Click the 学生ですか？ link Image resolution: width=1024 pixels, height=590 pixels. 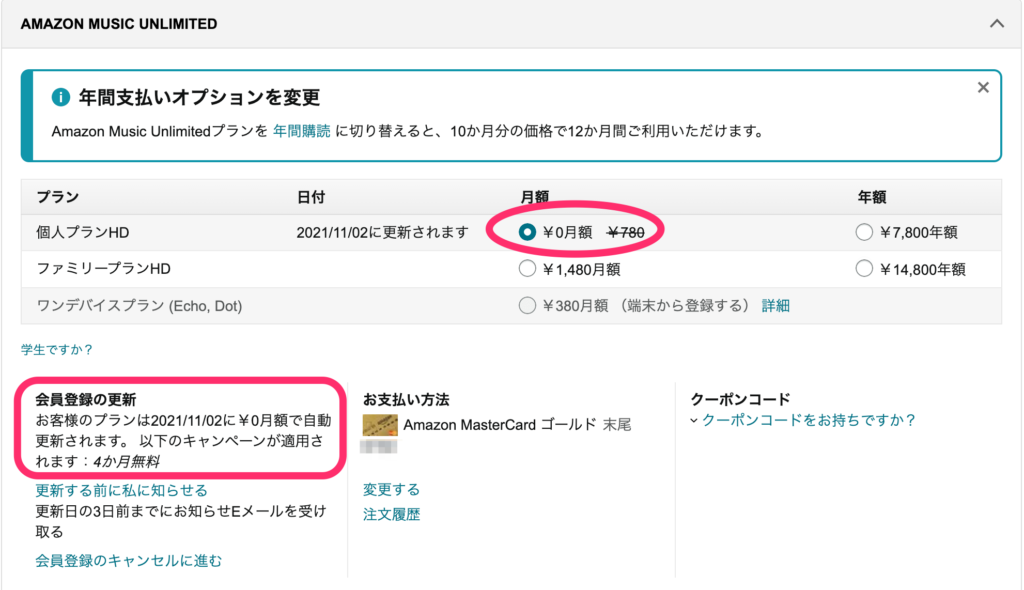(x=57, y=350)
